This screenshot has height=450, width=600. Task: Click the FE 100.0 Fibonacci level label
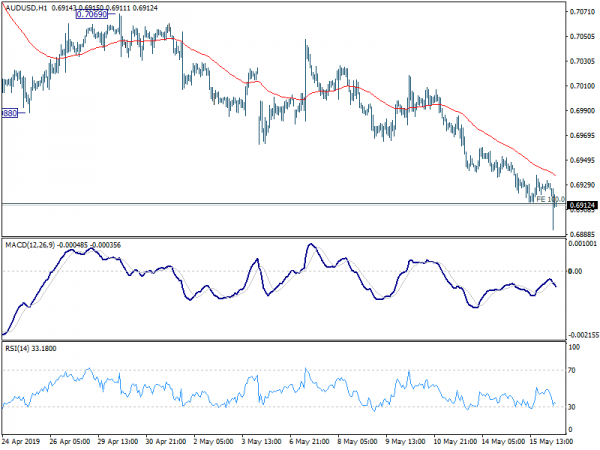coord(551,199)
